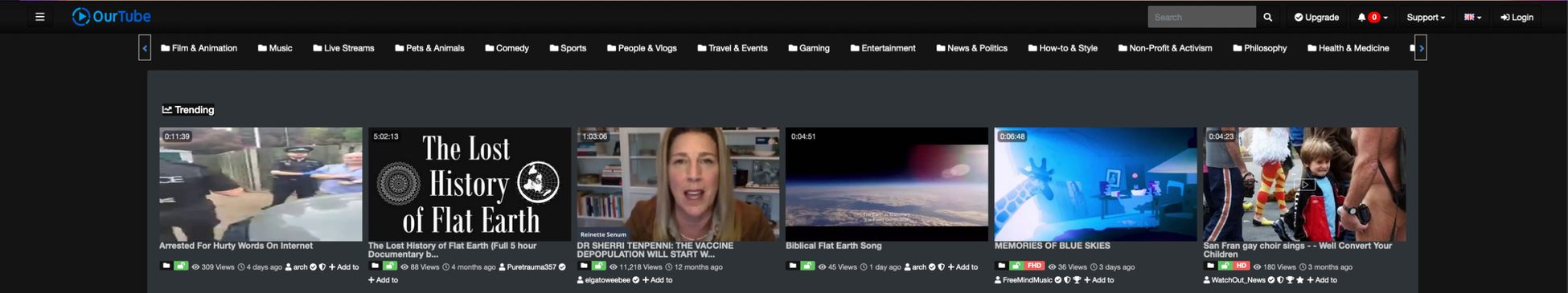Open Sports category
This screenshot has height=293, width=1568.
tap(568, 48)
